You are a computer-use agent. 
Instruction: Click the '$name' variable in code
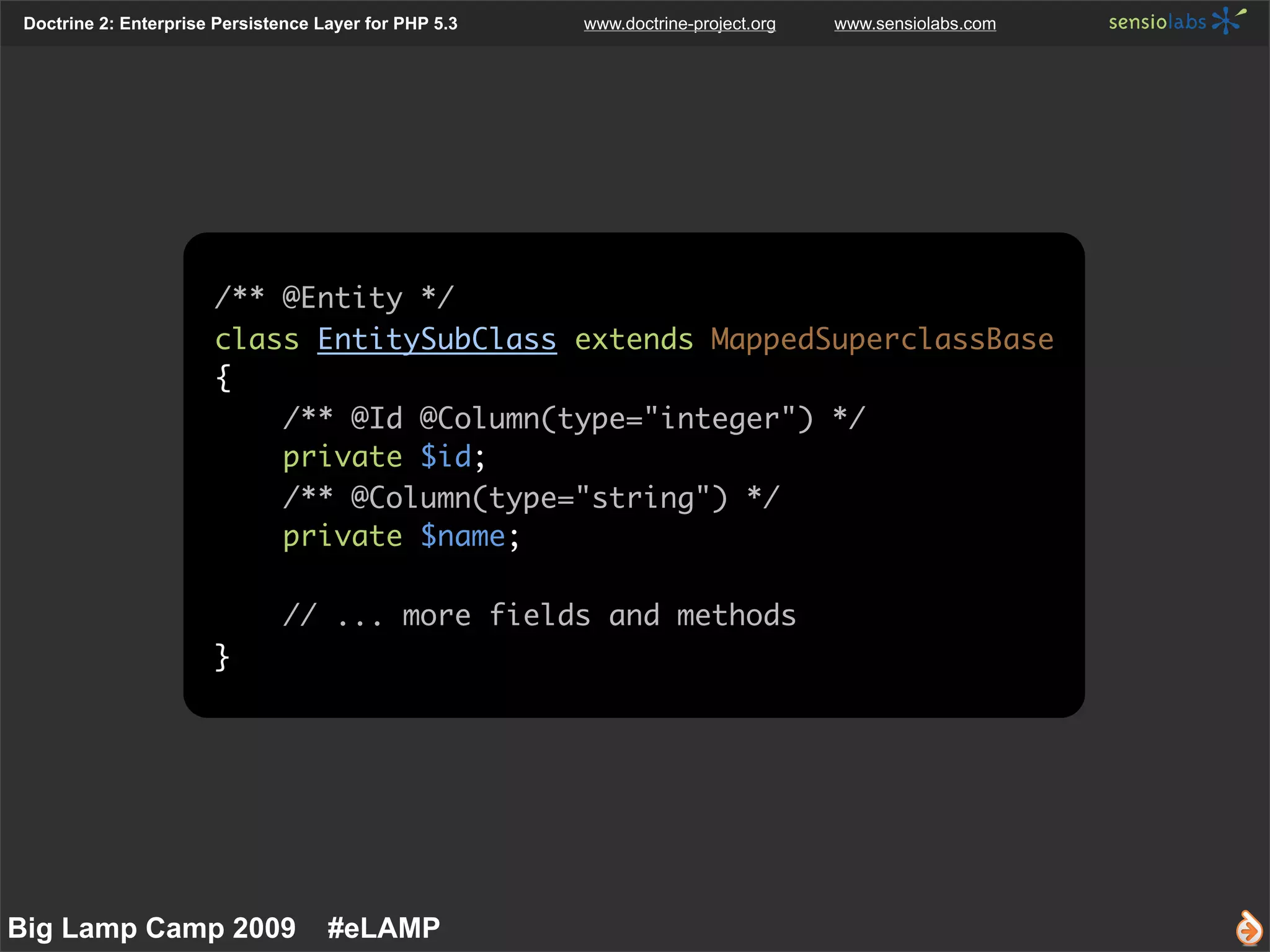pos(463,536)
